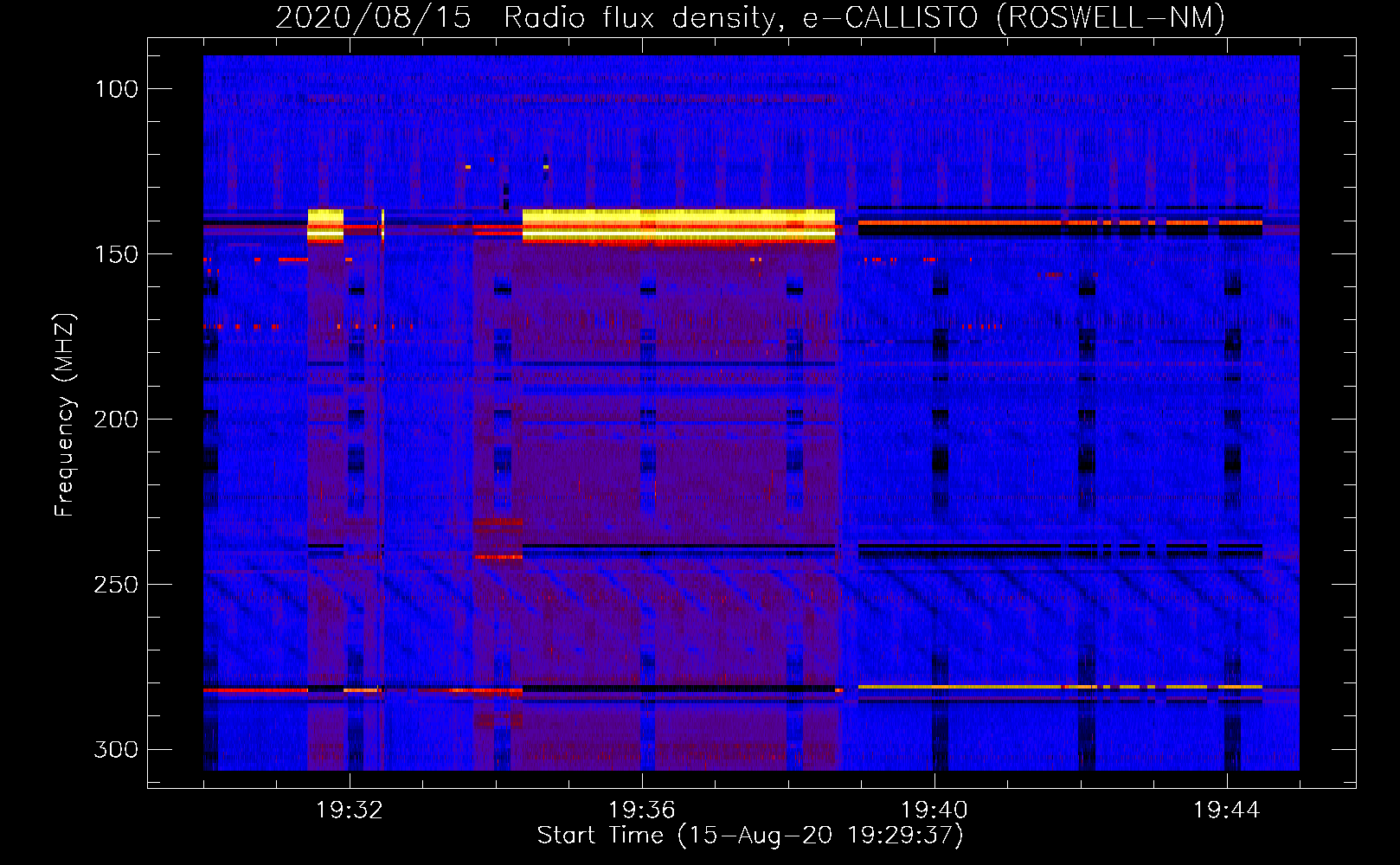This screenshot has width=1400, height=865.
Task: Click the 250 frequency tick label
Action: tap(117, 585)
